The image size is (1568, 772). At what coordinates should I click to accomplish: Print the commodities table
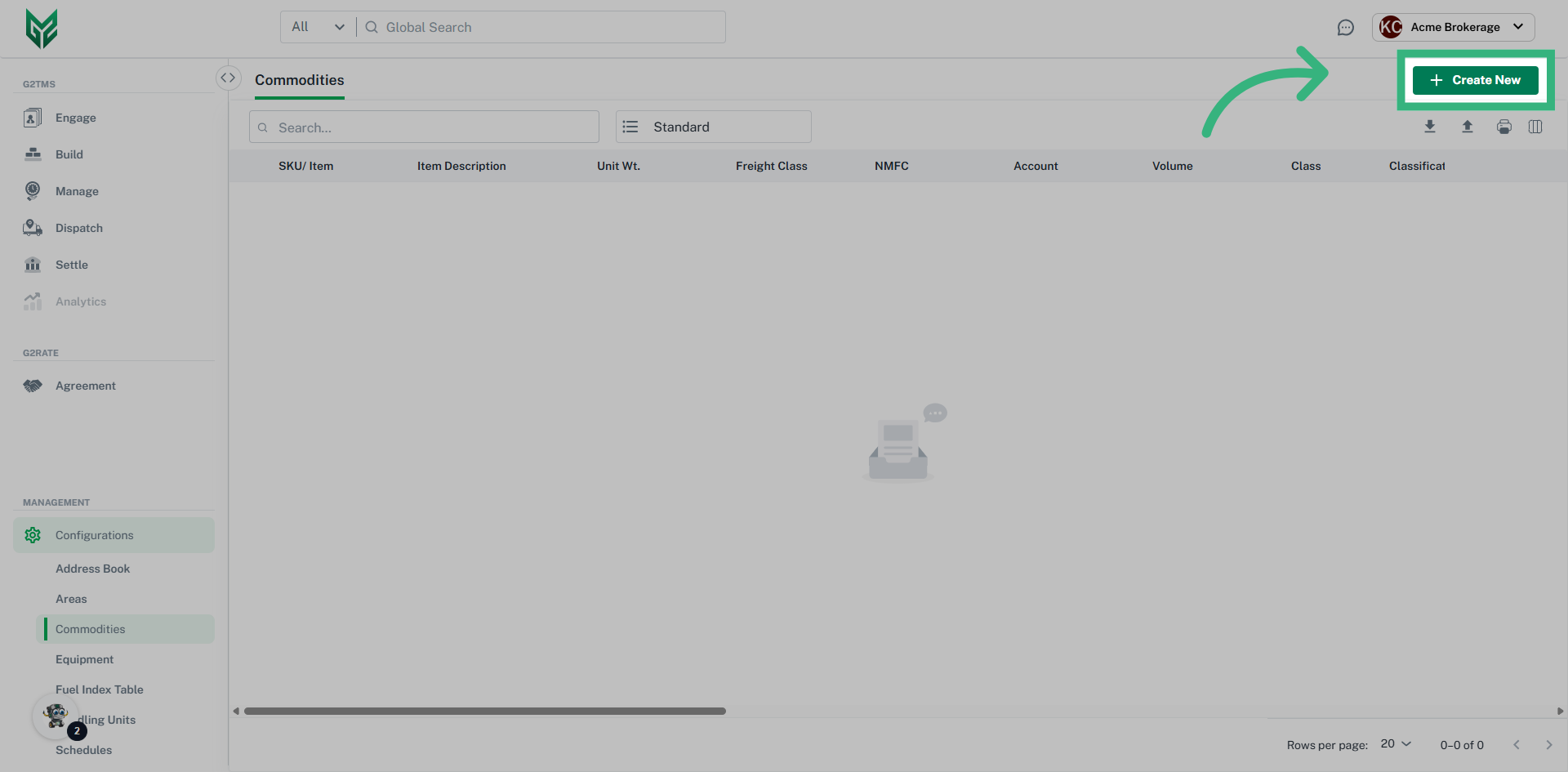click(x=1504, y=127)
